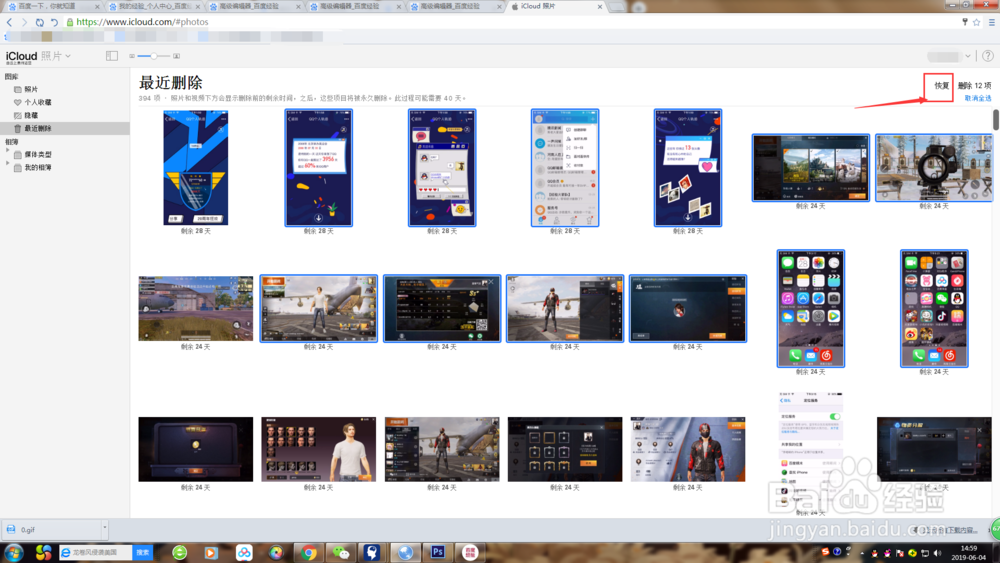Switch to the 我的经验_个人中心 tab
1000x563 pixels.
point(153,6)
